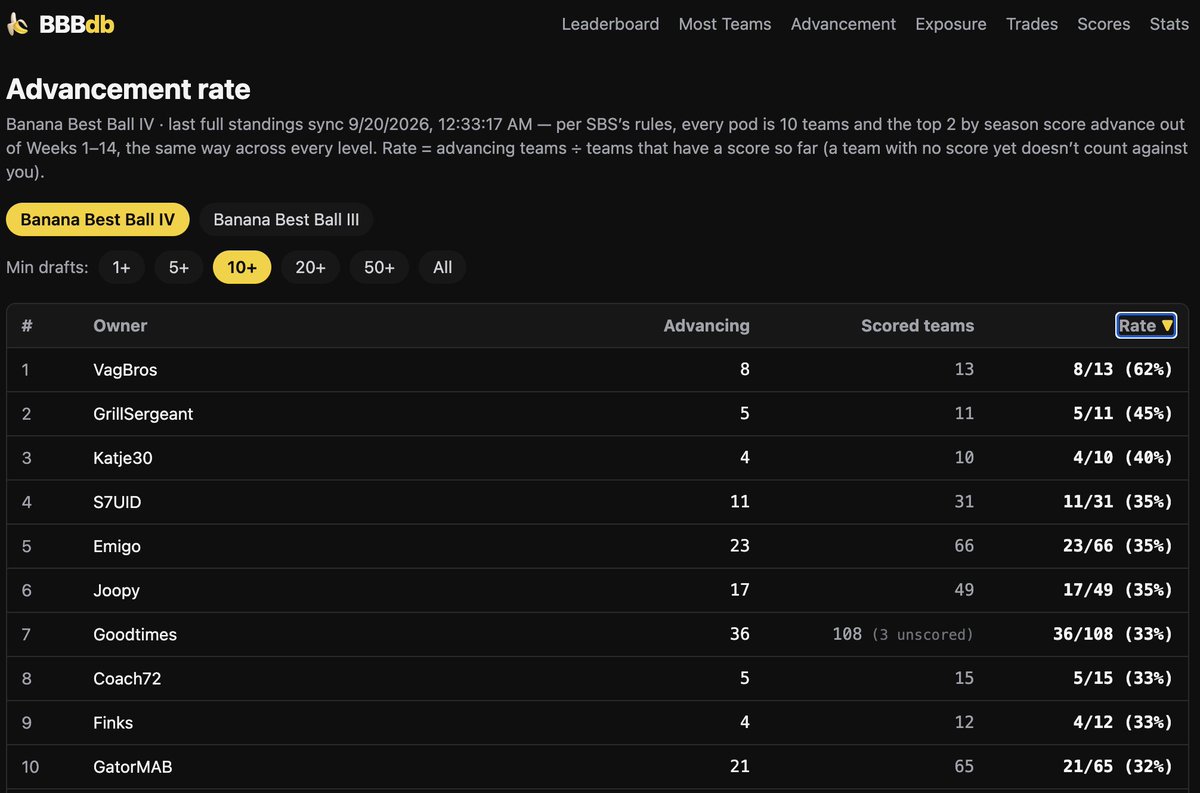Filter owners with 50+ drafts
The width and height of the screenshot is (1200, 793).
[x=379, y=267]
